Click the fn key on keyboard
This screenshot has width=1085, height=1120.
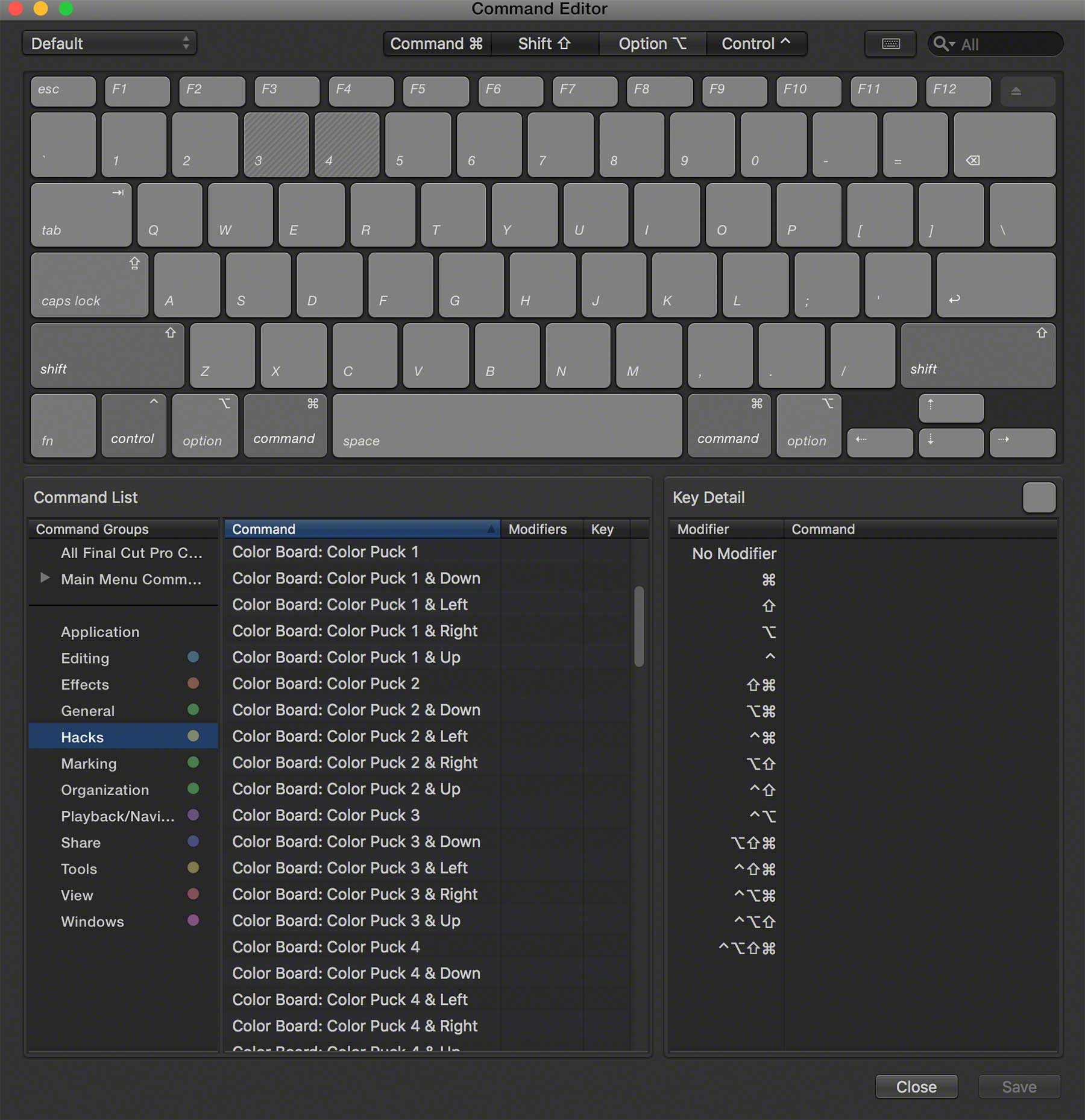click(x=63, y=426)
